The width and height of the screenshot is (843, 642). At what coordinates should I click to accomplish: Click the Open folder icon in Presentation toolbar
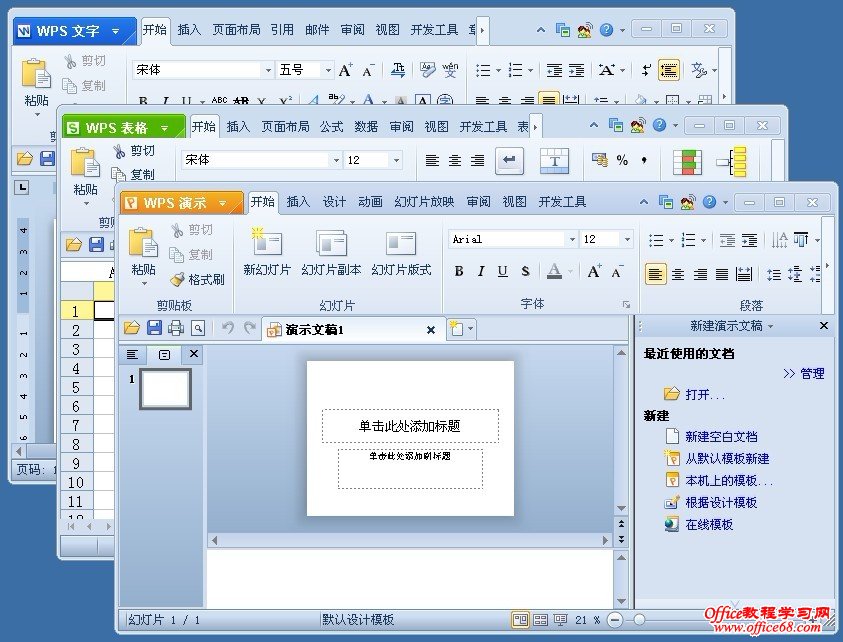(132, 327)
